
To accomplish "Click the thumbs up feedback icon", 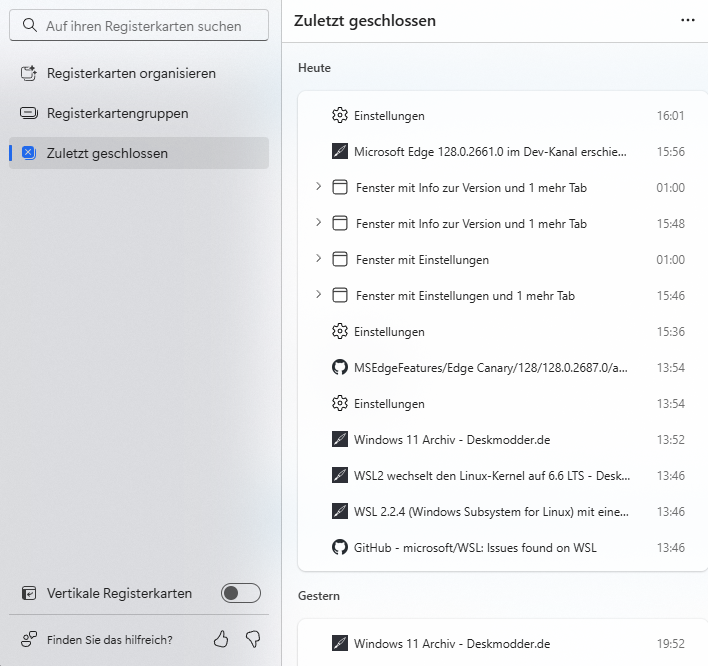I will click(222, 638).
